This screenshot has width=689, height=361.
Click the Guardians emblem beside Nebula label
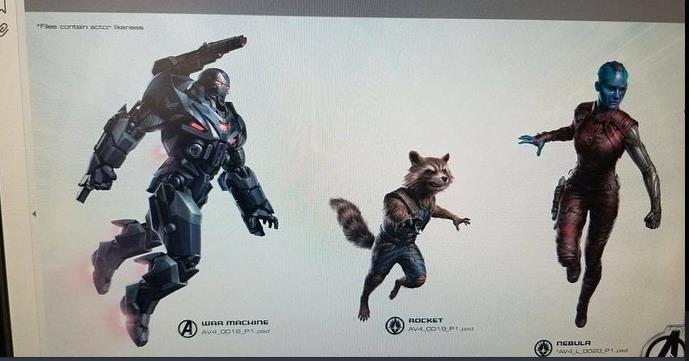543,348
